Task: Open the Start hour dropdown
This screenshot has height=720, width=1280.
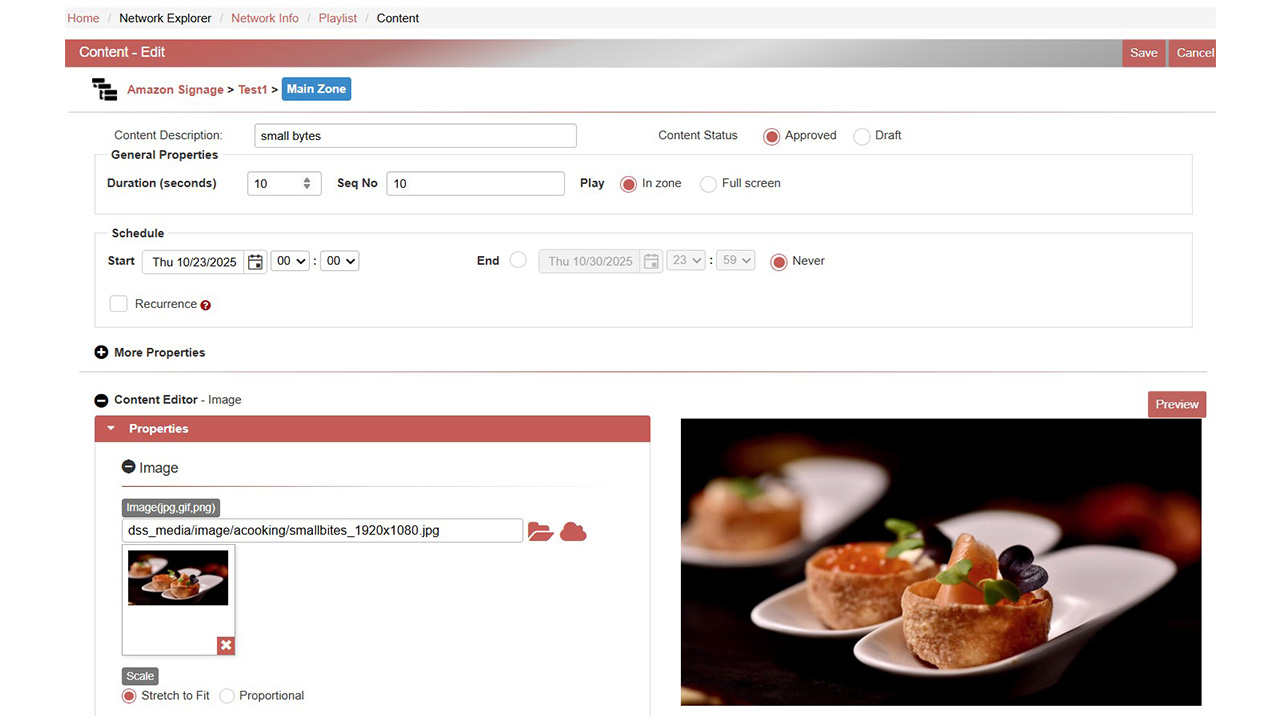Action: coord(291,261)
